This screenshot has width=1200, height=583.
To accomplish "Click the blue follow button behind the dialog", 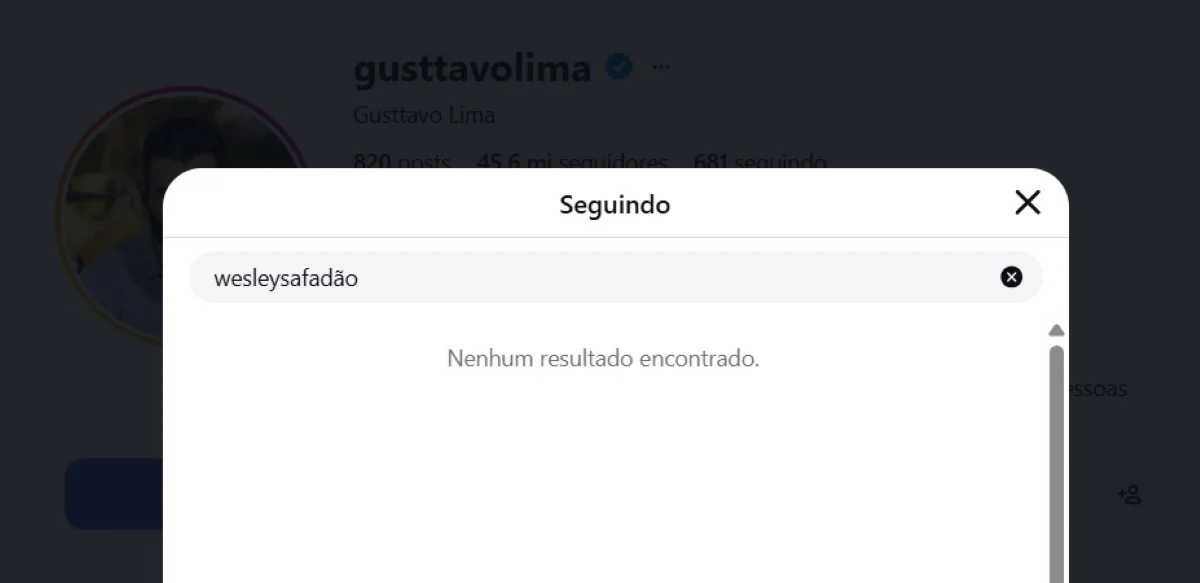I will click(x=114, y=494).
